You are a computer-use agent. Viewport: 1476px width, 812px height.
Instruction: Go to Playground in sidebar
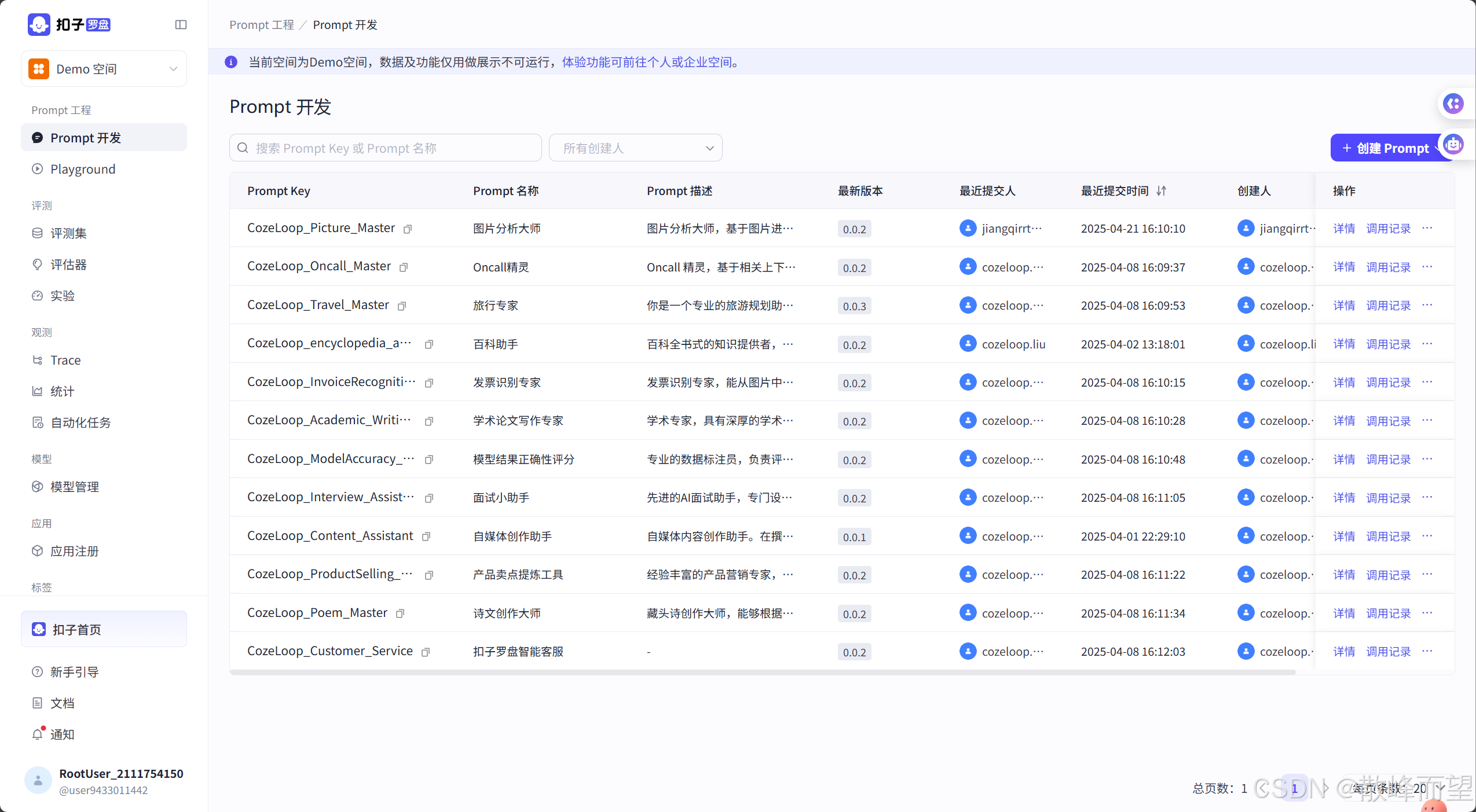coord(83,169)
